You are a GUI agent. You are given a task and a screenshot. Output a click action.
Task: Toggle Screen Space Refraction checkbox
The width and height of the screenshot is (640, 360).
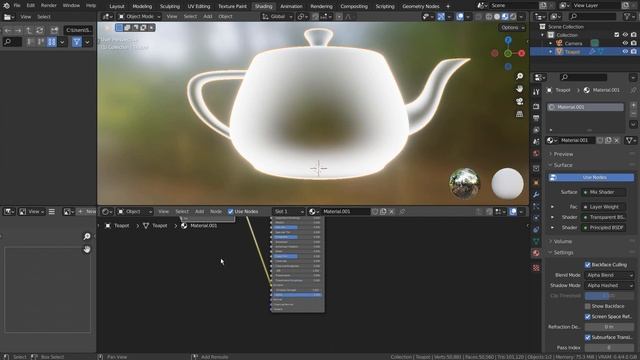tap(588, 317)
